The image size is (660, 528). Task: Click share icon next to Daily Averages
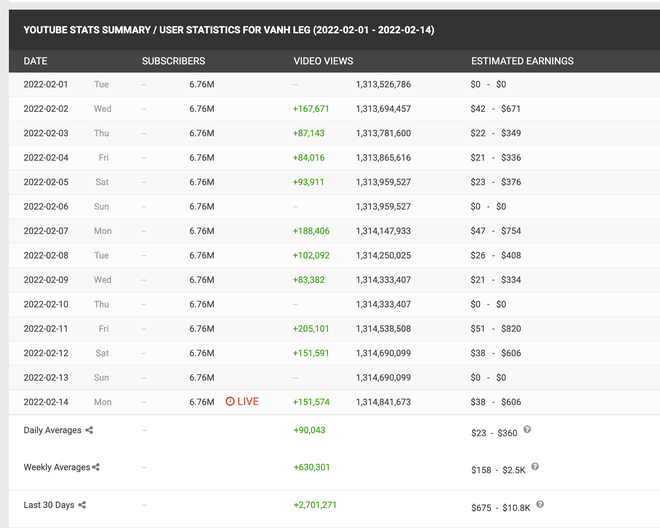coord(89,430)
